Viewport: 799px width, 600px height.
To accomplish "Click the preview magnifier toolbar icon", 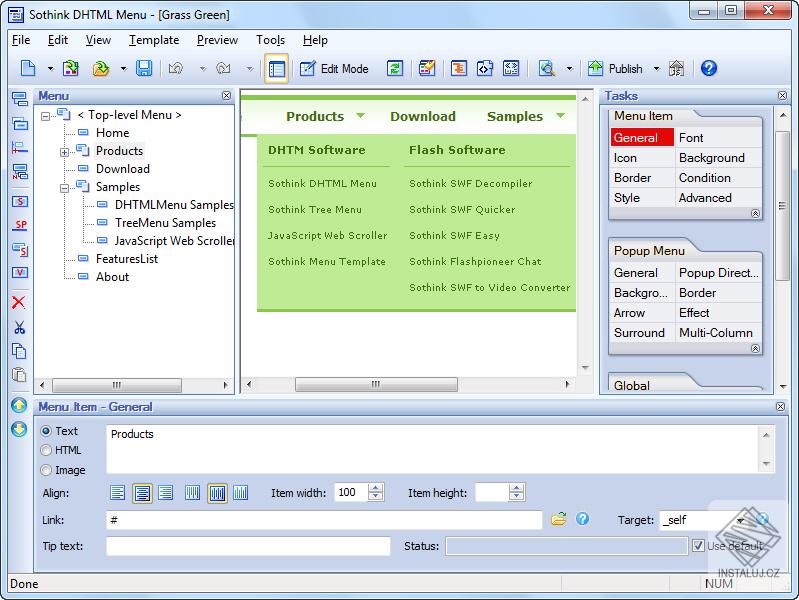I will (546, 69).
